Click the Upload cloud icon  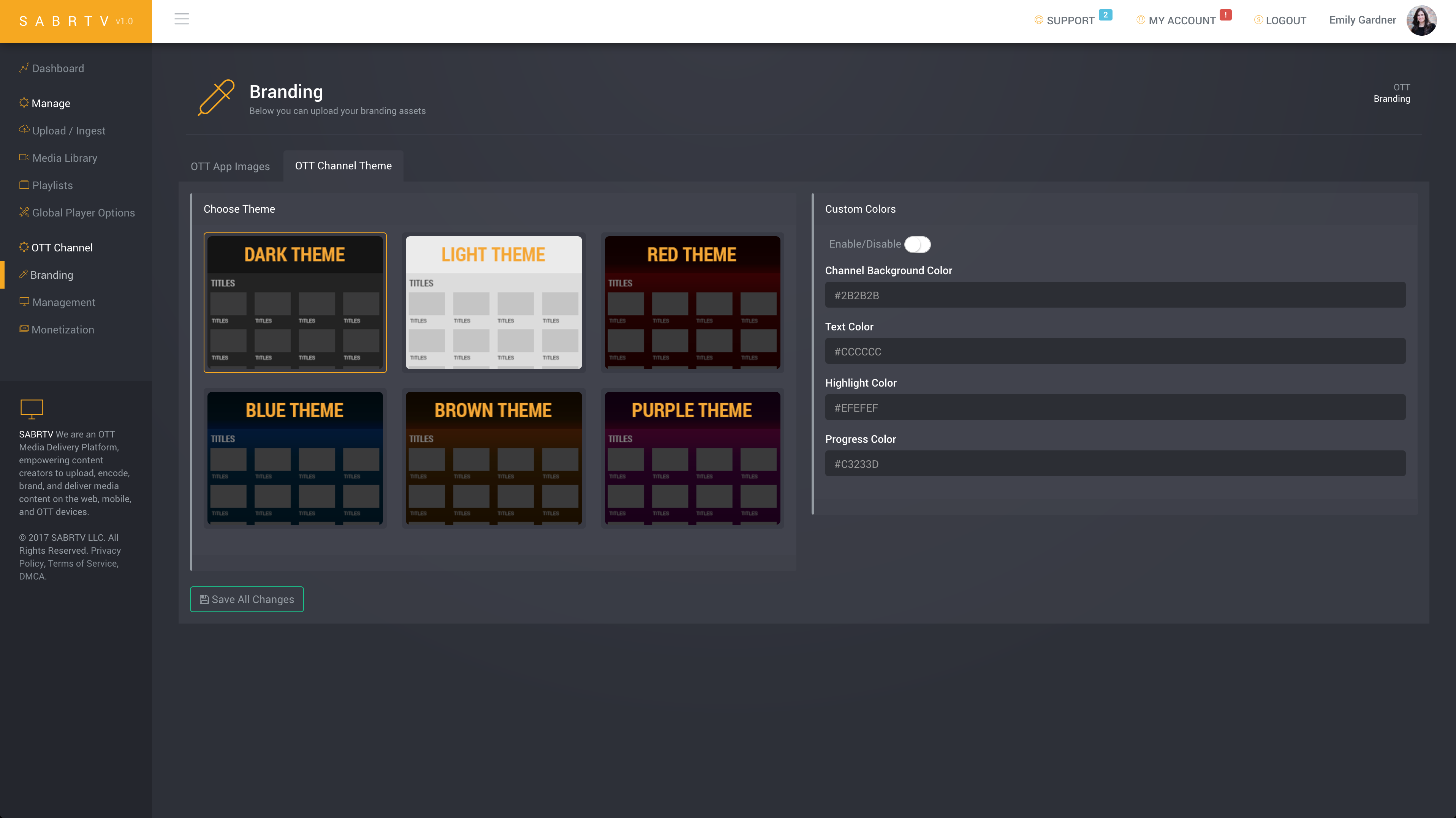point(24,129)
